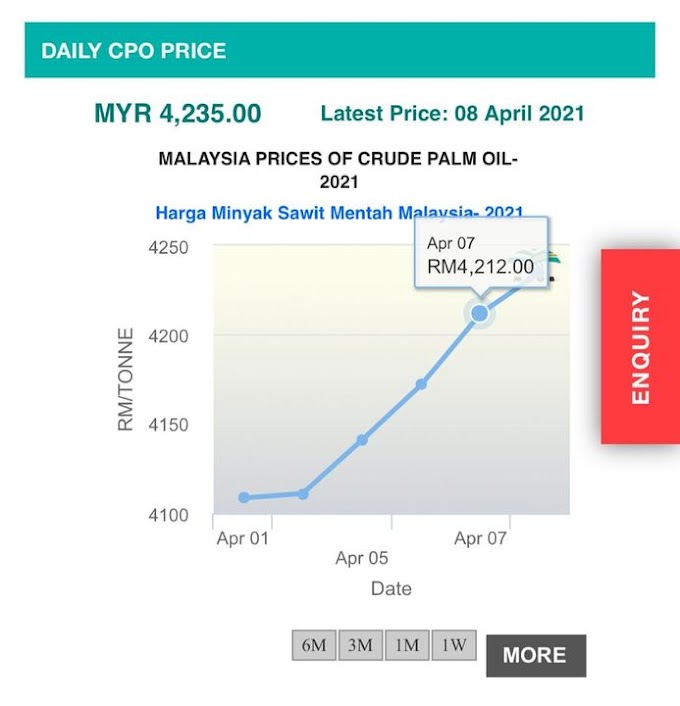Click the Latest Price: 08 April 2021 text

click(452, 113)
